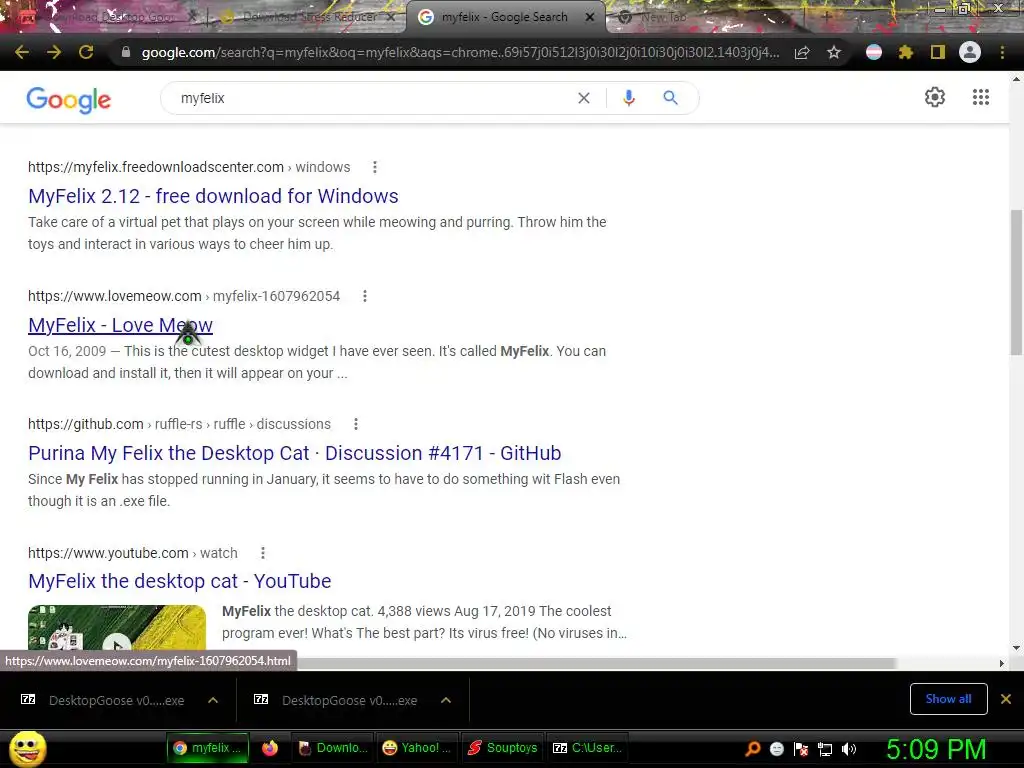Open options for freedownloadscenter result

click(x=375, y=167)
